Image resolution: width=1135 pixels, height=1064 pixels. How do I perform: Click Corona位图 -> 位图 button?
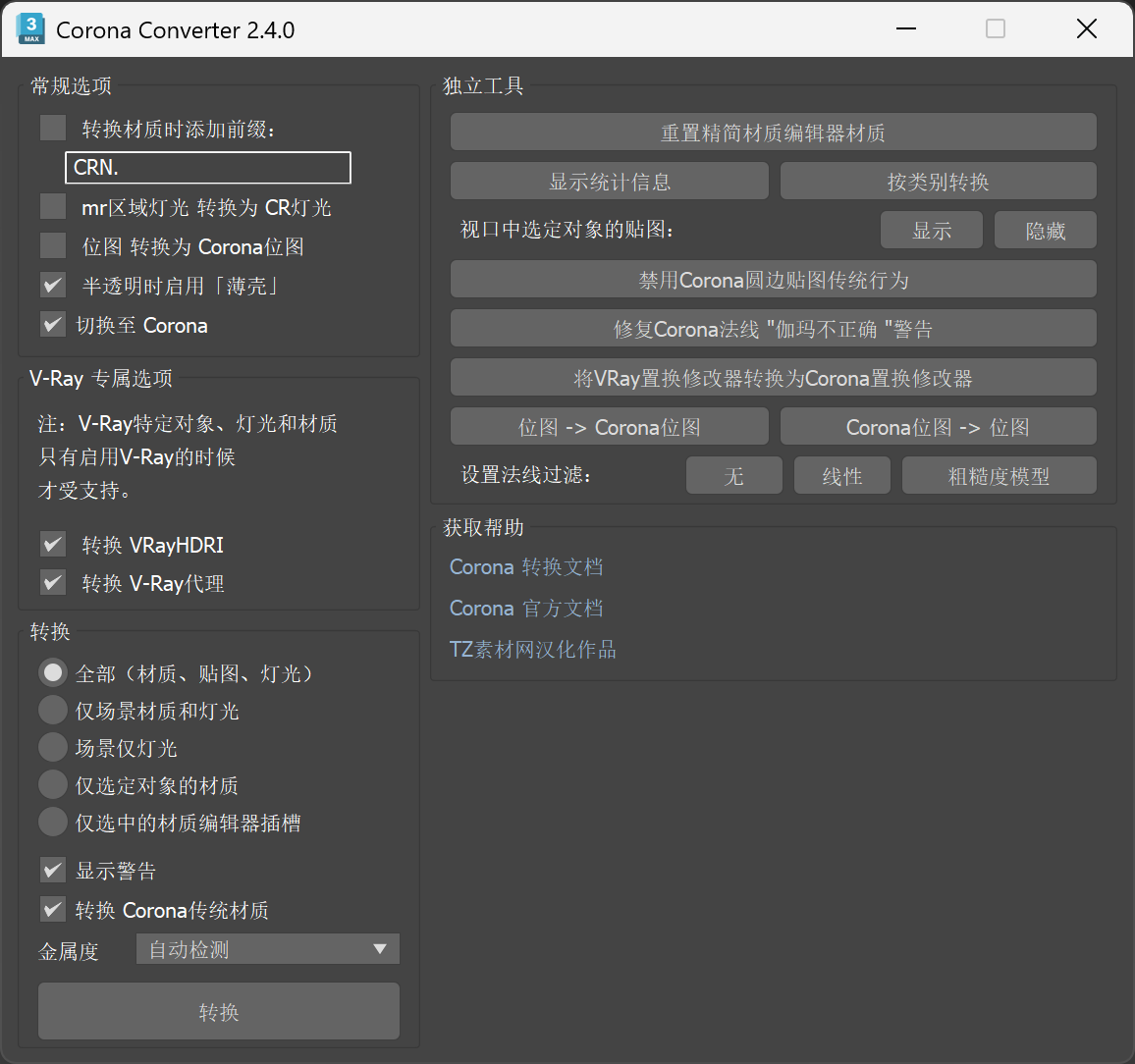(x=938, y=426)
